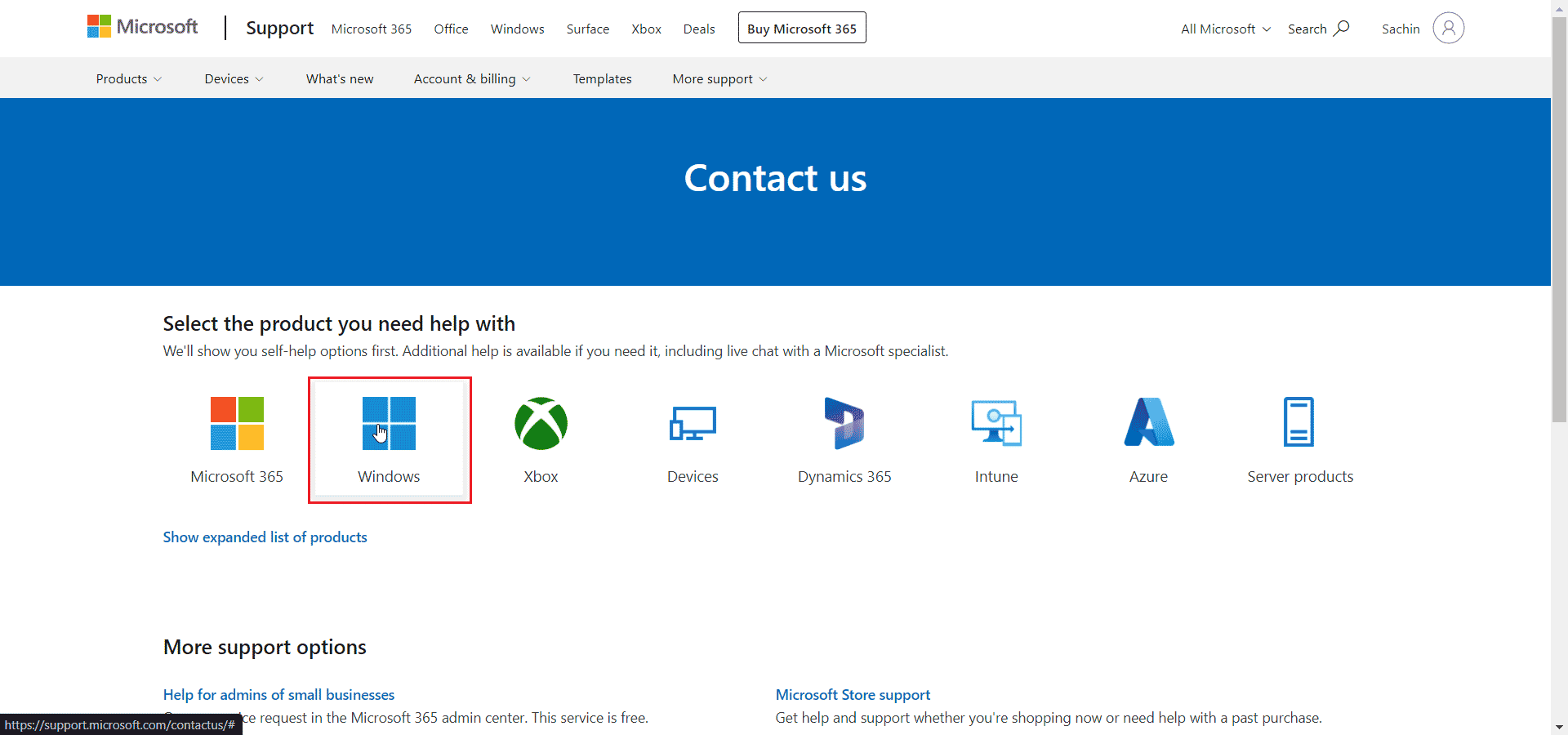Expand the Devices dropdown menu

click(234, 78)
